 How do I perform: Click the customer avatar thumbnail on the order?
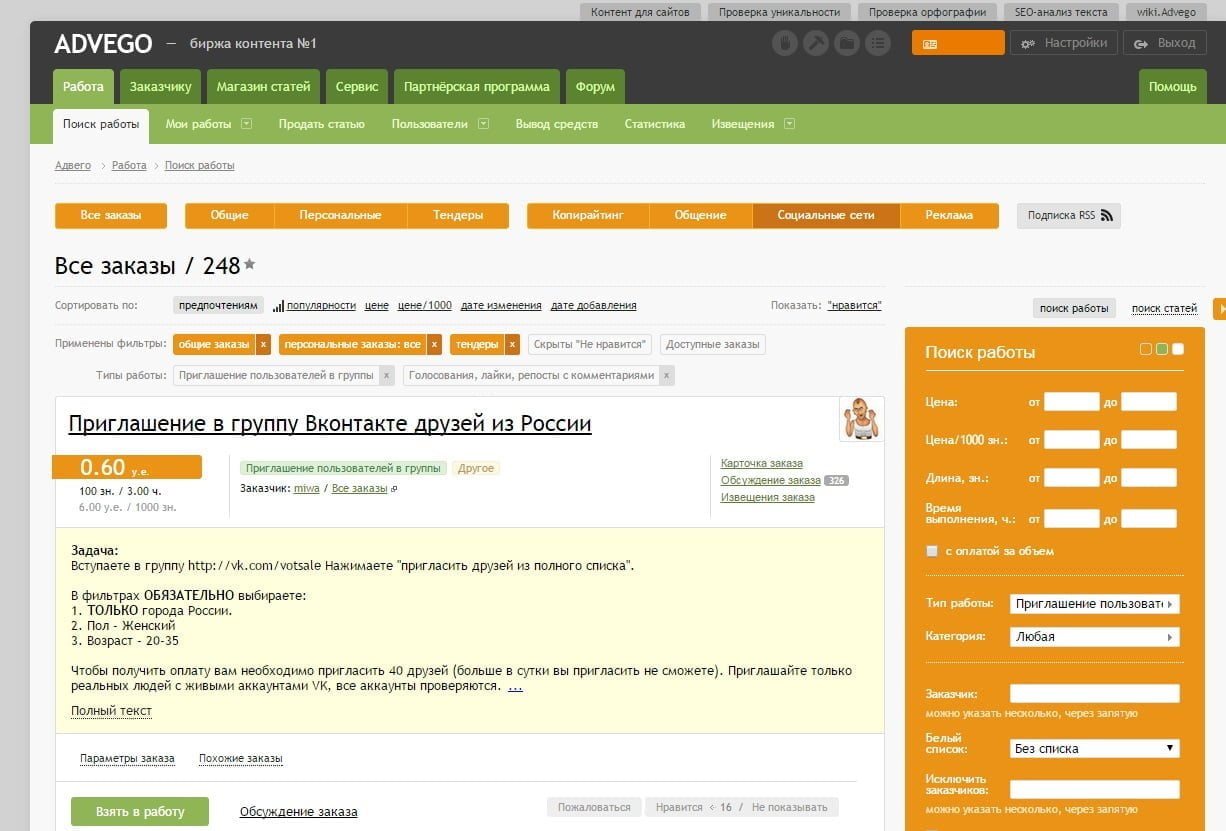click(860, 419)
